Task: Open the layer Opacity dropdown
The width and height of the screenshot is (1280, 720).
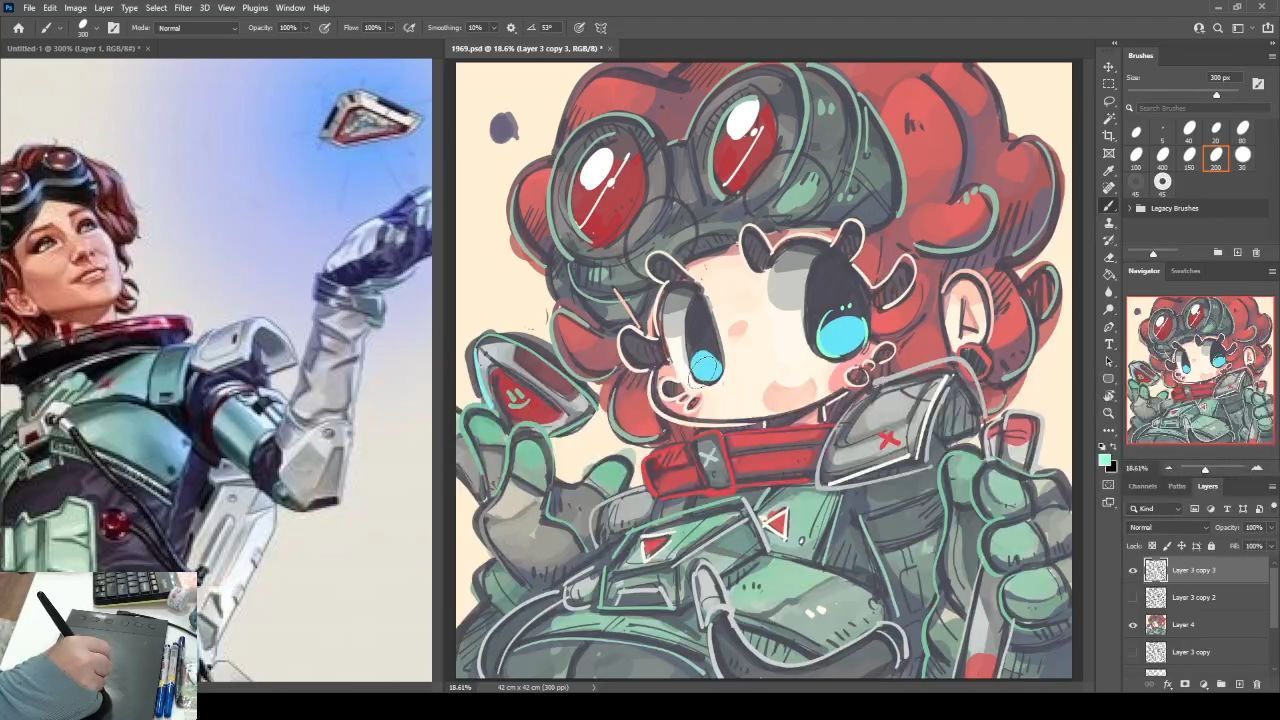Action: [x=1270, y=527]
